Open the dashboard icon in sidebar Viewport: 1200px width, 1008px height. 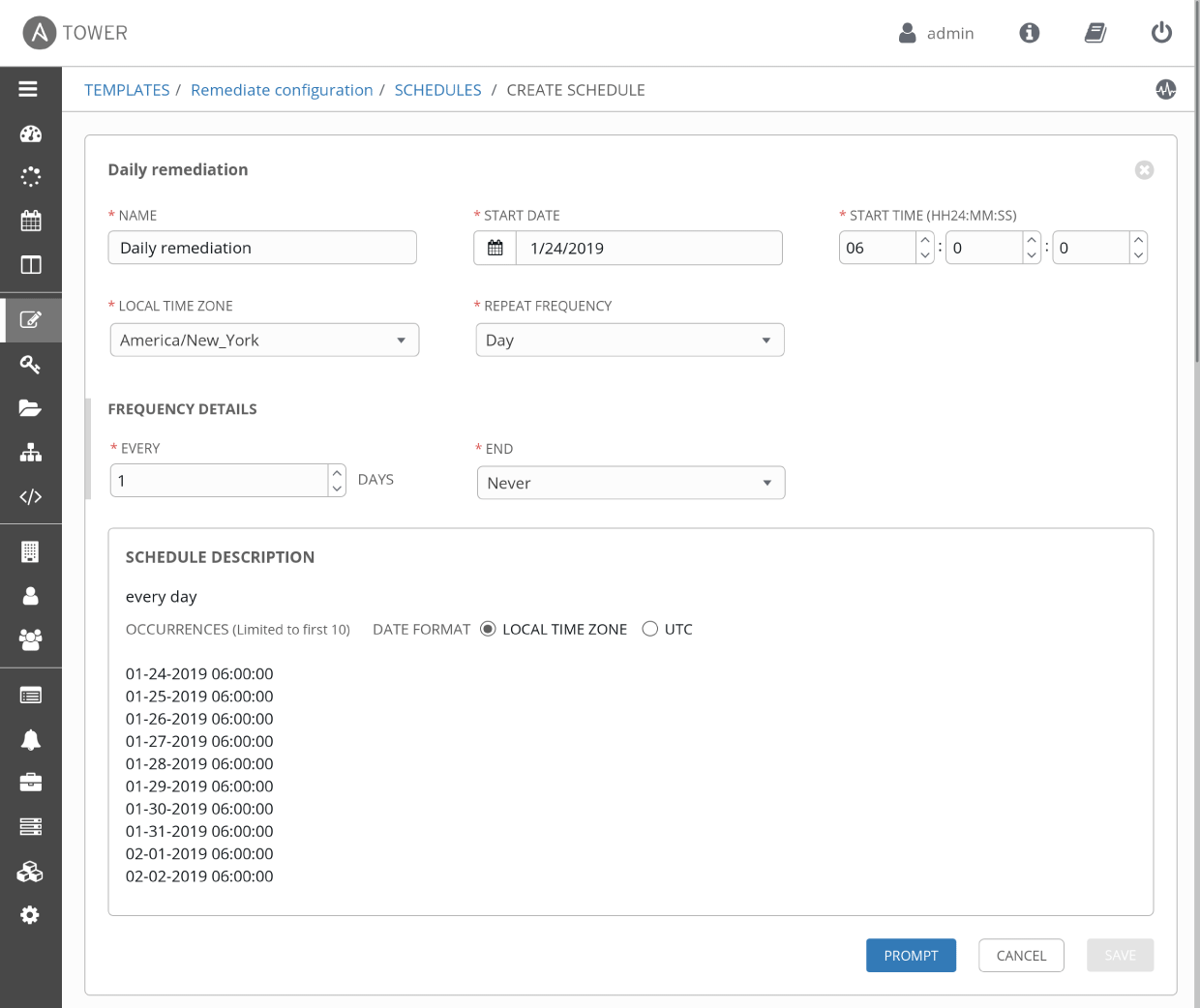(x=31, y=134)
